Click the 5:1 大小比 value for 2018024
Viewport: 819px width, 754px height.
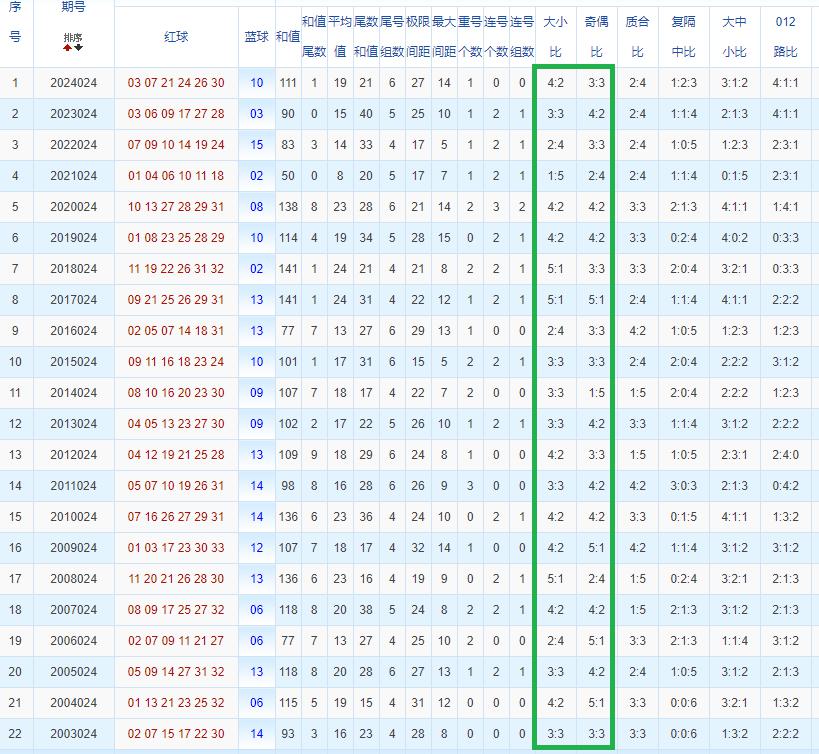click(x=556, y=269)
